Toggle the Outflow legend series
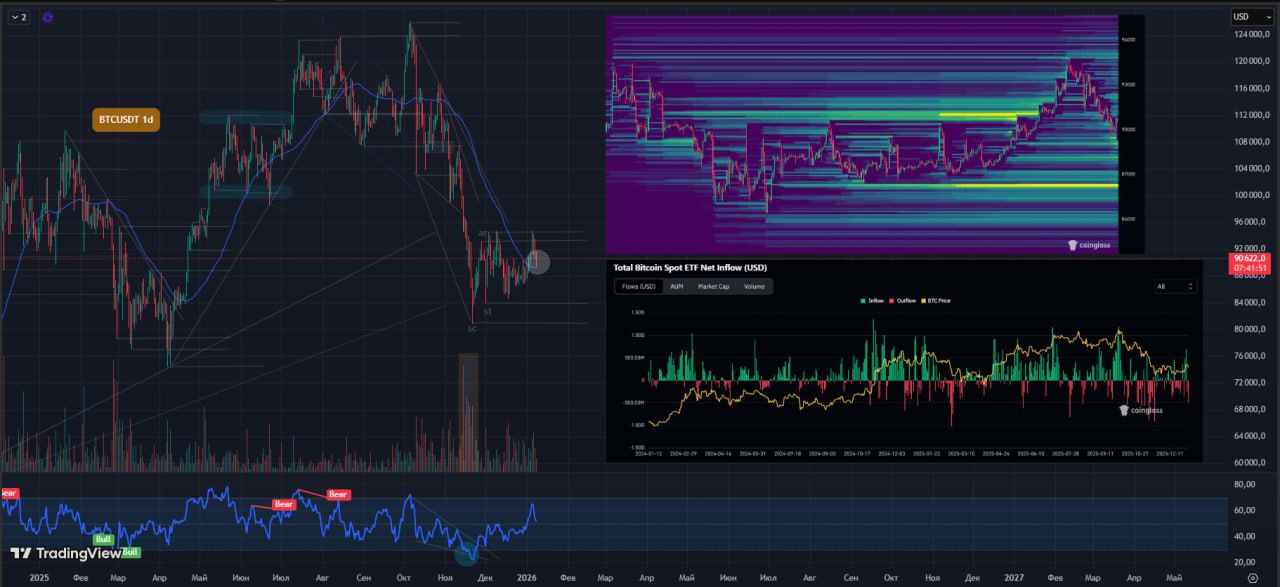 click(x=904, y=300)
